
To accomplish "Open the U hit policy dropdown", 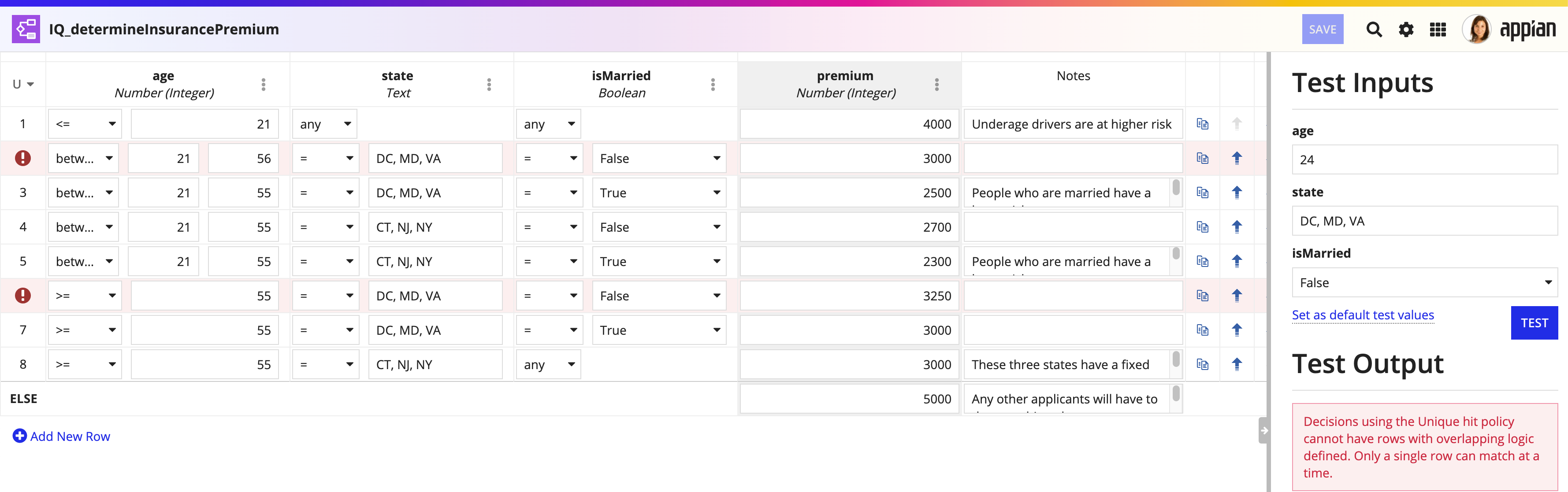I will [x=23, y=85].
